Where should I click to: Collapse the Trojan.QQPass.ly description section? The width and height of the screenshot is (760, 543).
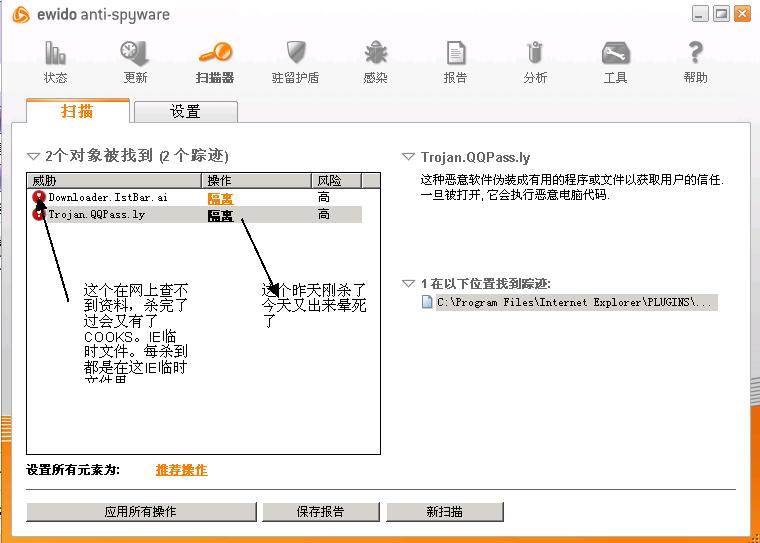tap(408, 157)
